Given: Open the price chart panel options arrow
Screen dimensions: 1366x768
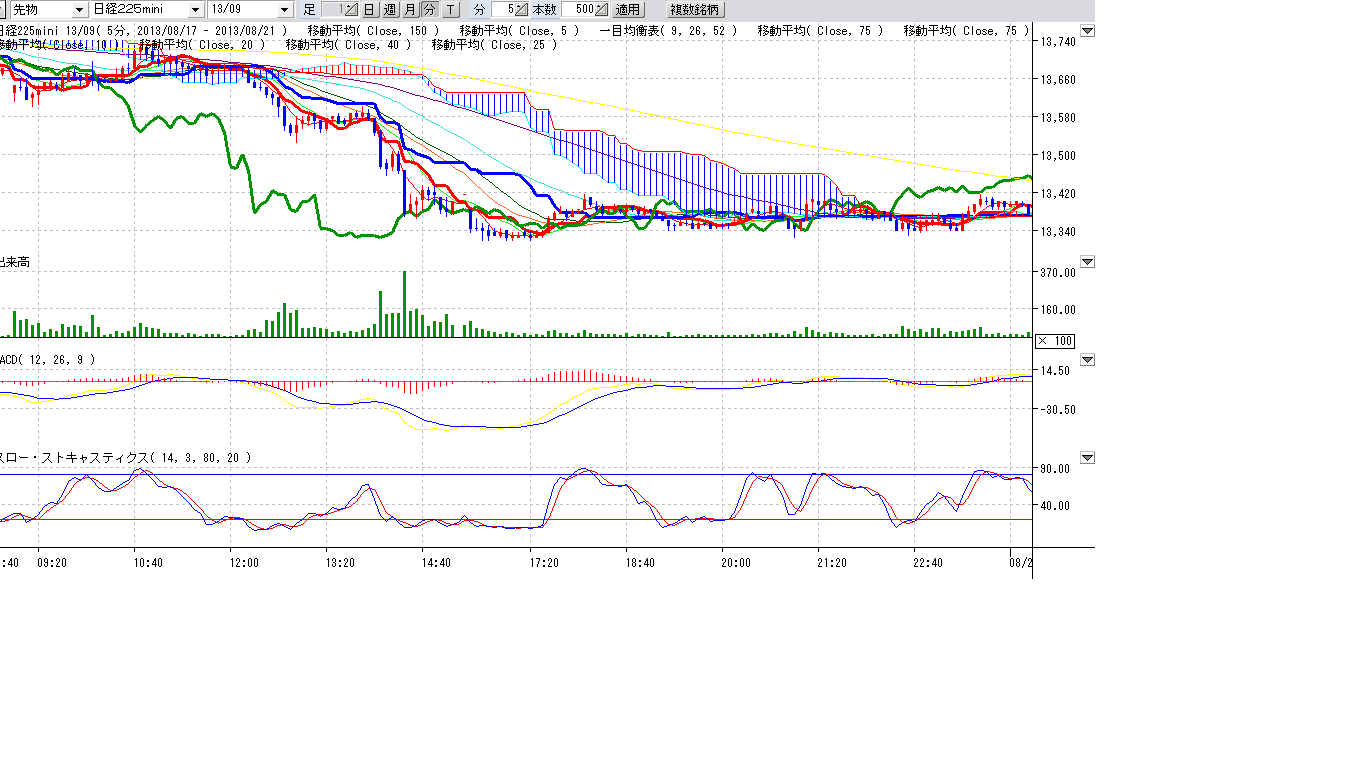Looking at the screenshot, I should (x=1087, y=31).
